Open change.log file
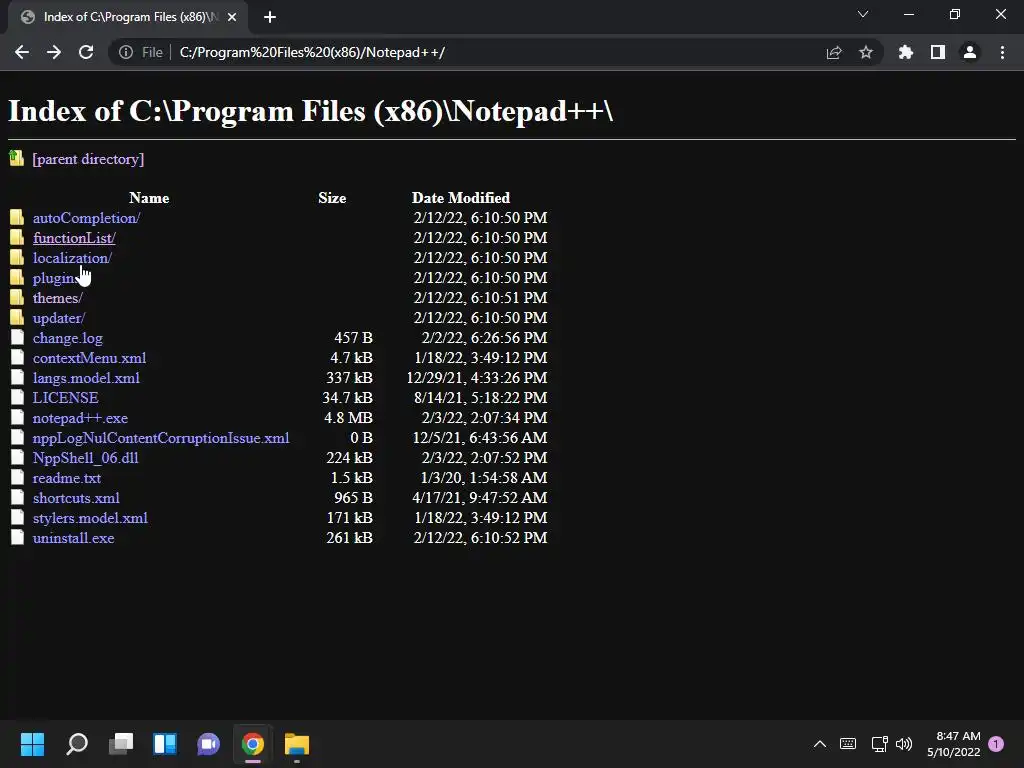 tap(67, 338)
